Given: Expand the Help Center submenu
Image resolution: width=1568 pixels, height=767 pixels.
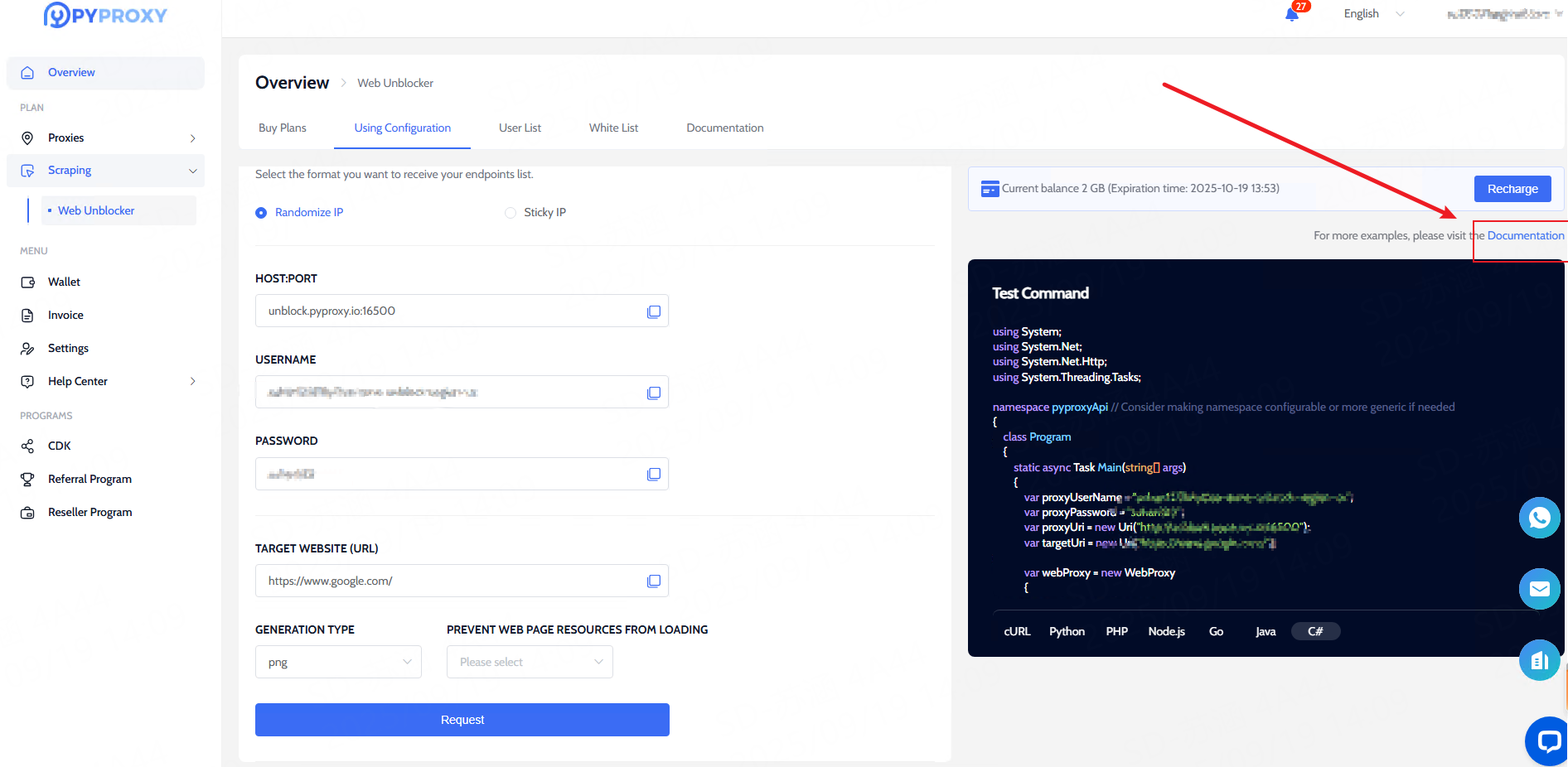Looking at the screenshot, I should tap(192, 382).
